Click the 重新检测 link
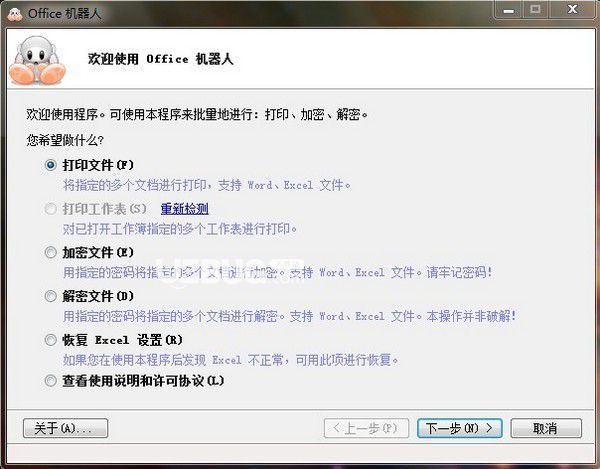The height and width of the screenshot is (469, 600). click(184, 209)
